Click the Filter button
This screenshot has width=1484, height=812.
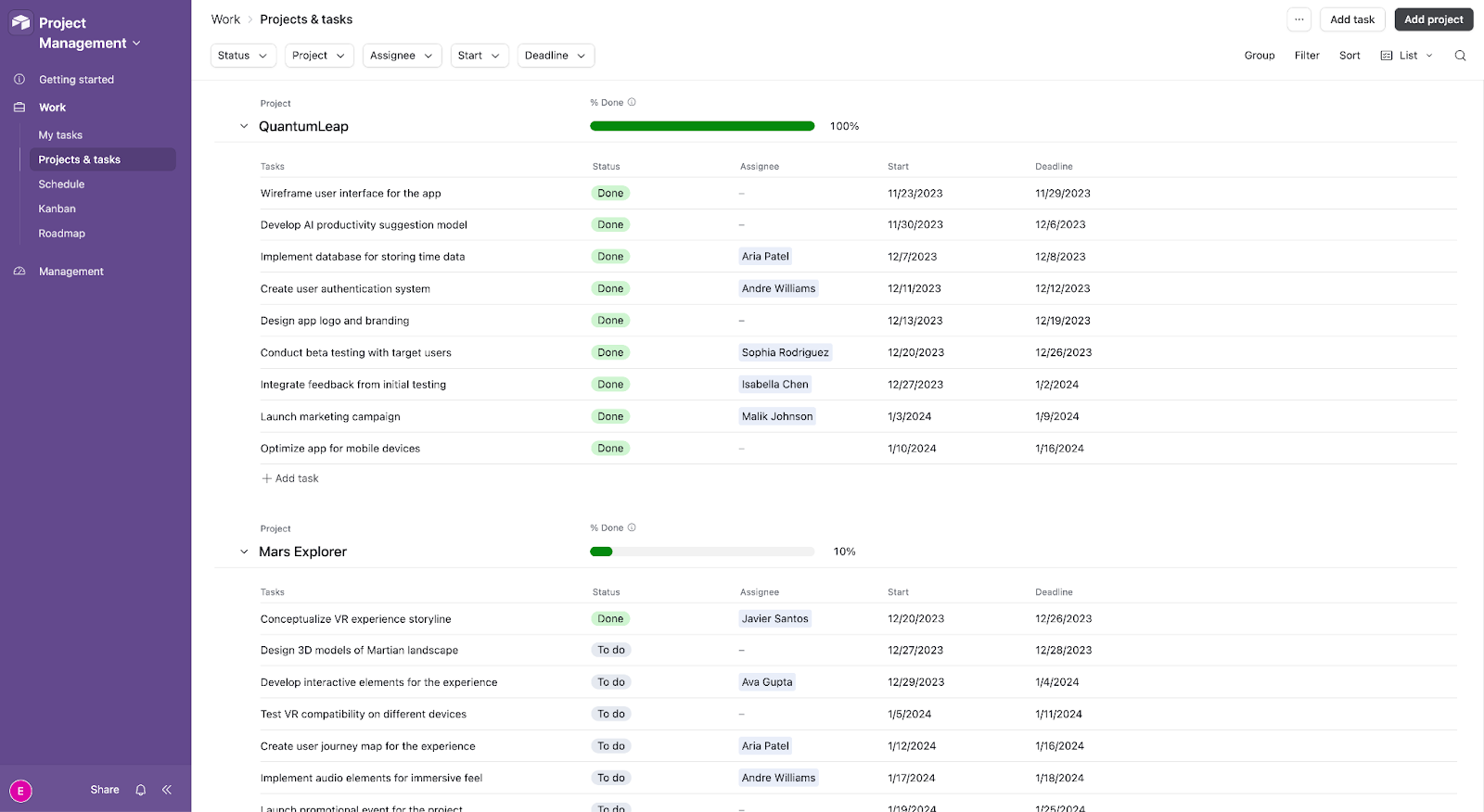(x=1307, y=56)
